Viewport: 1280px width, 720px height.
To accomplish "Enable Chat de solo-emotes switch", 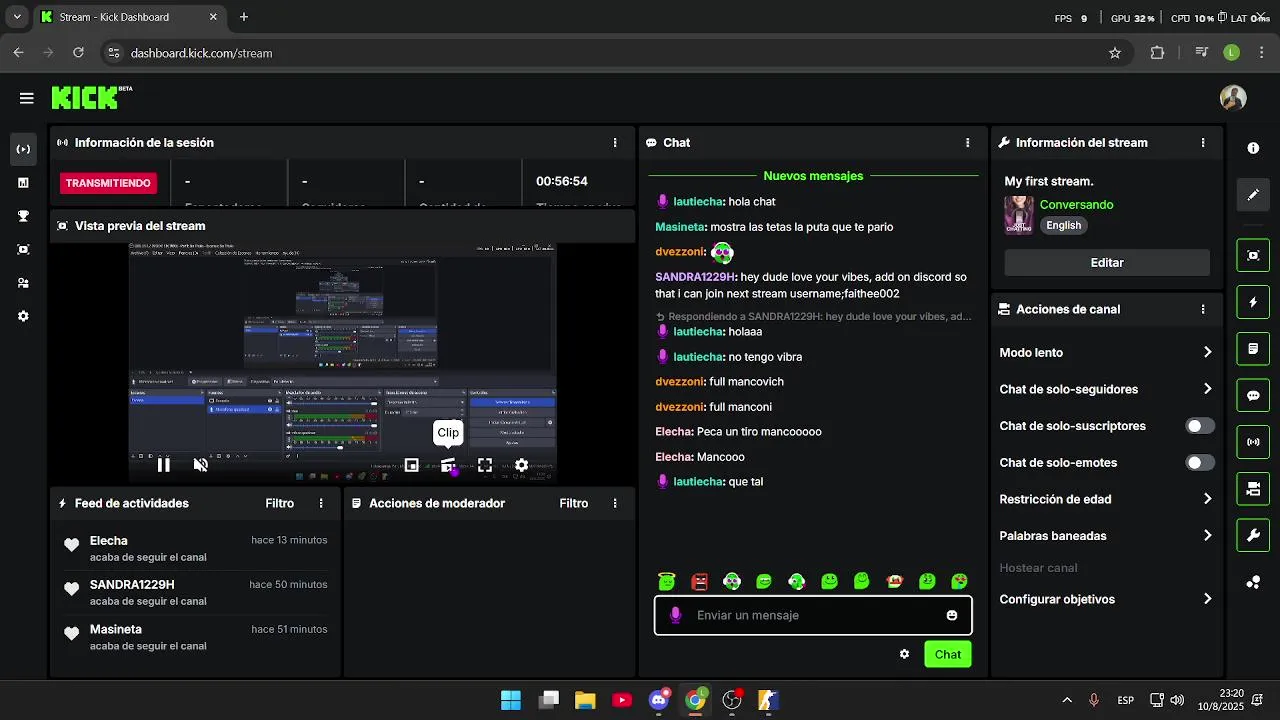I will click(x=1200, y=463).
